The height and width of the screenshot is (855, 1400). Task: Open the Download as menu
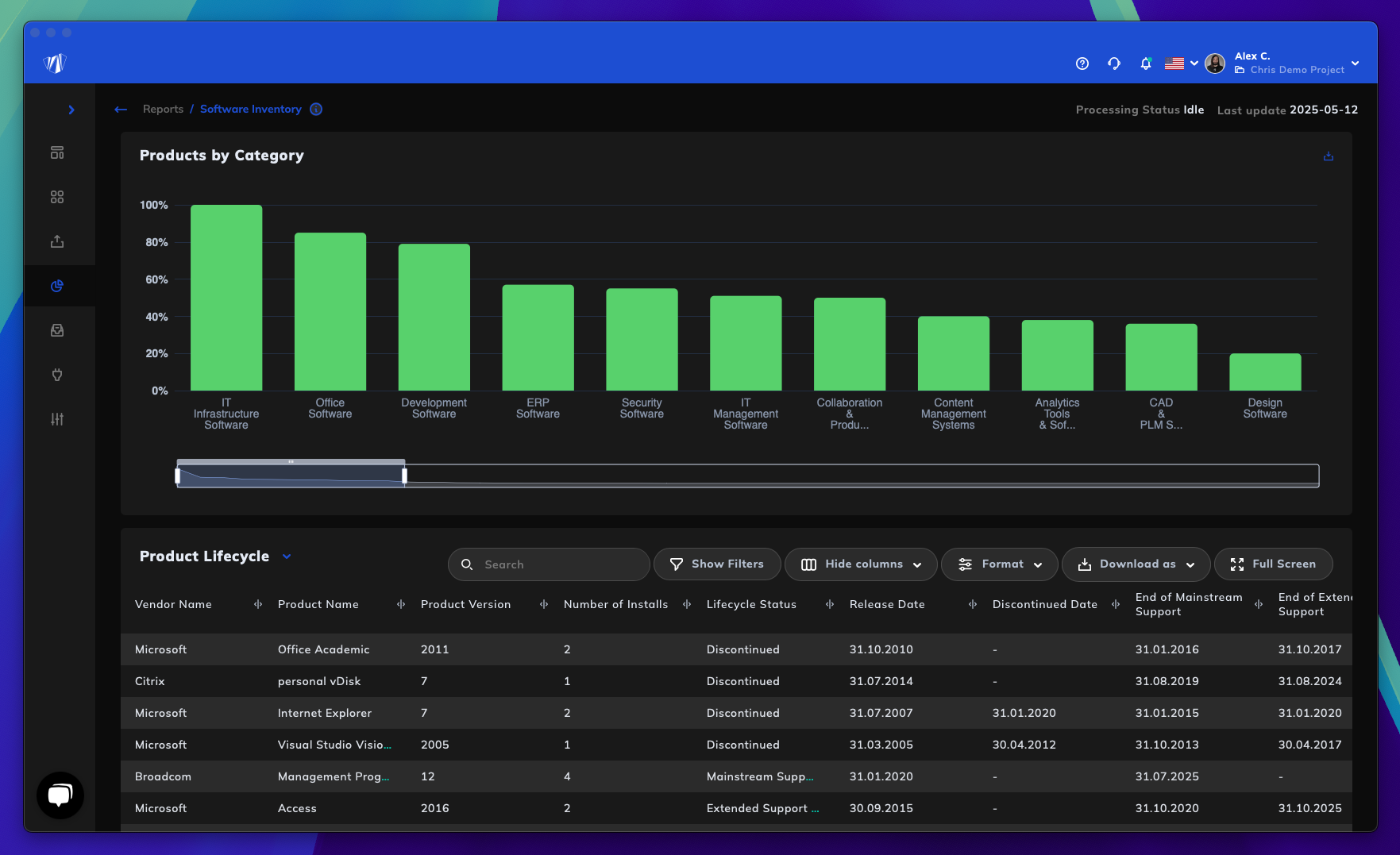[x=1136, y=564]
